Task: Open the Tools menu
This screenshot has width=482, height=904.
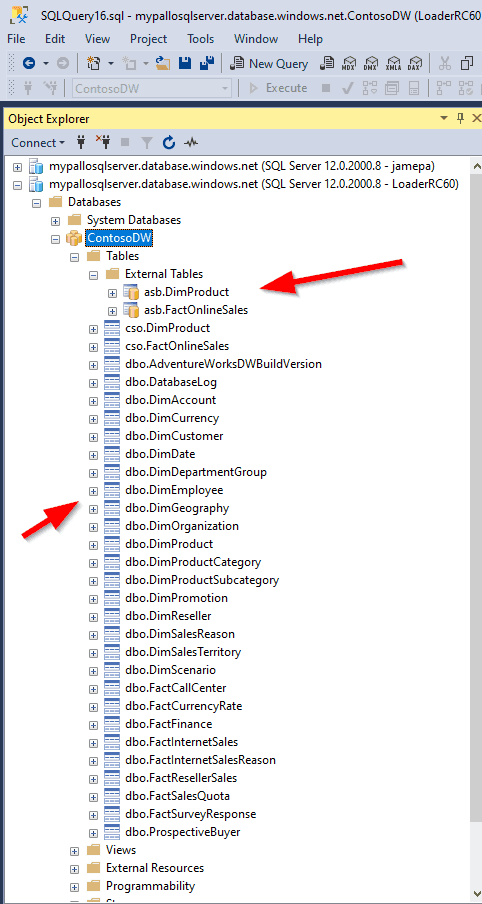Action: tap(201, 39)
